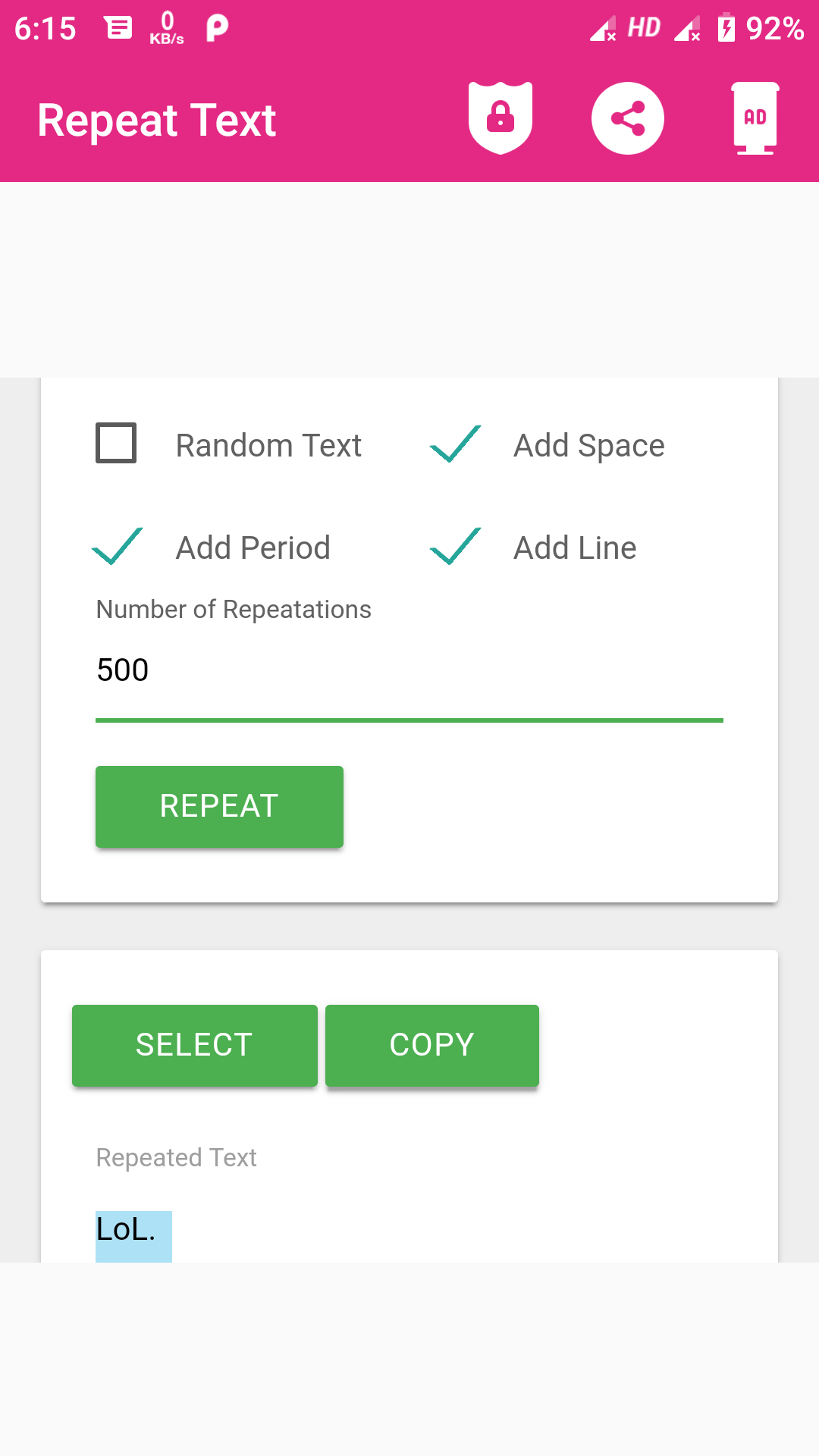Toggle the Add Line checkmark
This screenshot has width=819, height=1456.
(455, 546)
